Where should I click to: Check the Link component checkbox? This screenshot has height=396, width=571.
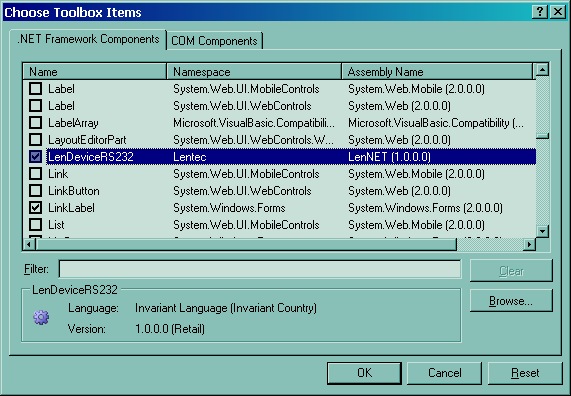click(x=35, y=174)
